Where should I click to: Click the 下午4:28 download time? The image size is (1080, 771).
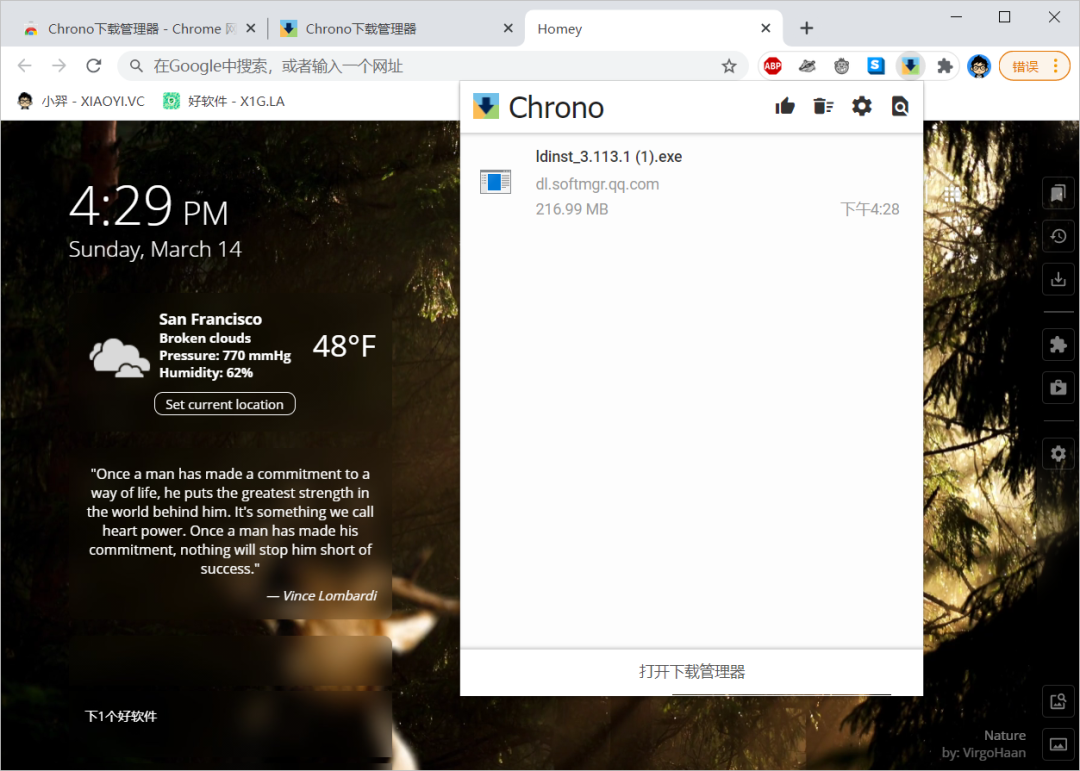pyautogui.click(x=870, y=209)
